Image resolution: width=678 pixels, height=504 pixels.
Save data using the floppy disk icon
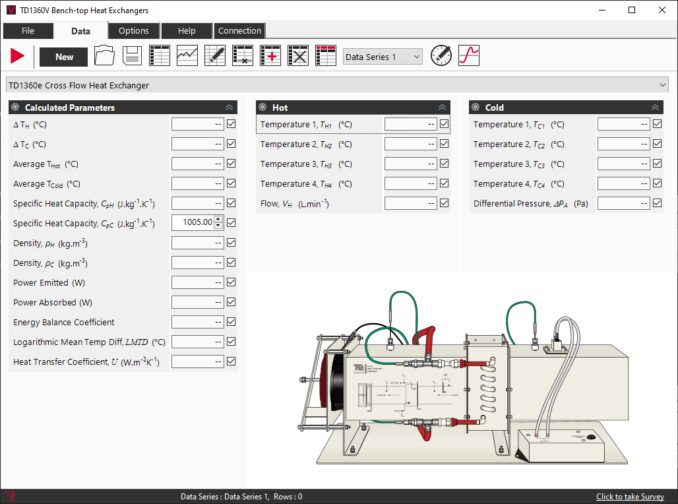click(x=132, y=56)
